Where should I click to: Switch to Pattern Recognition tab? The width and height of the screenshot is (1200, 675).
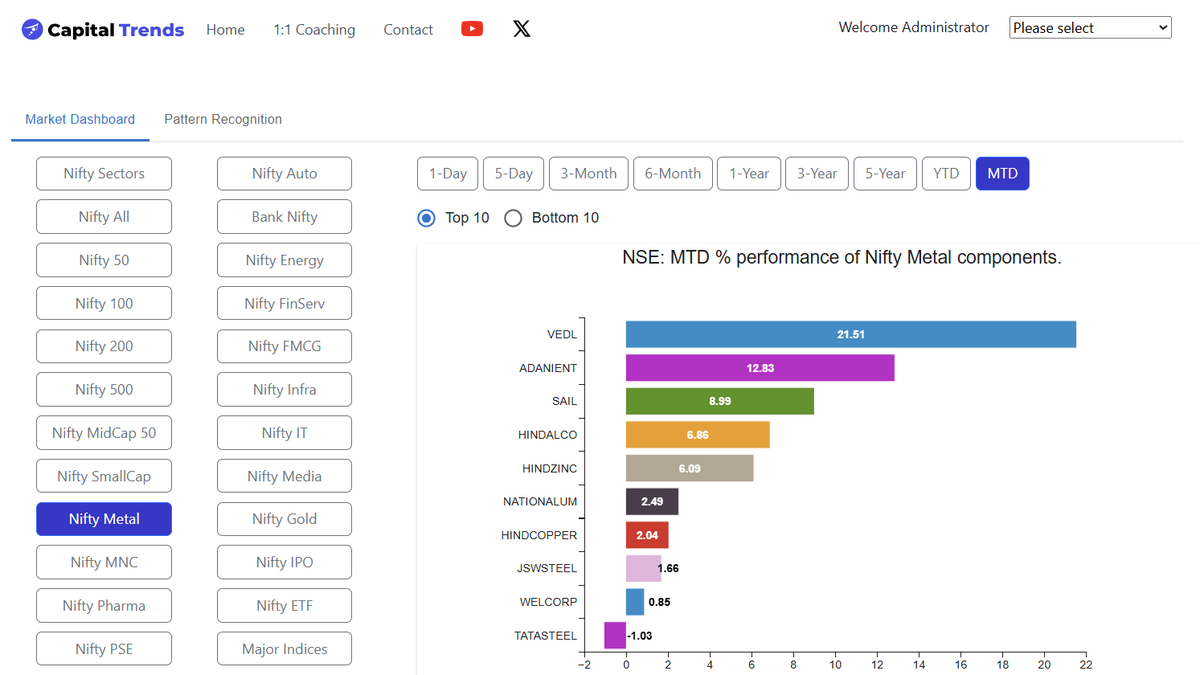click(x=223, y=119)
